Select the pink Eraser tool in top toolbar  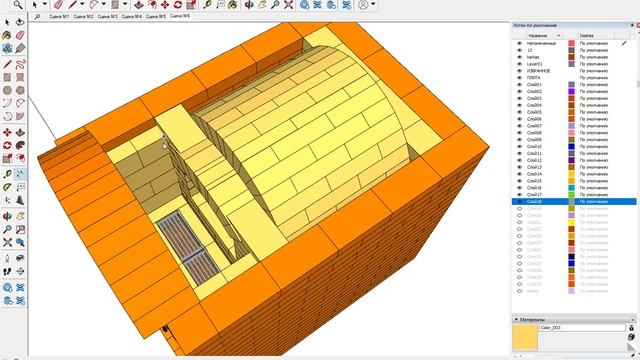pos(58,5)
